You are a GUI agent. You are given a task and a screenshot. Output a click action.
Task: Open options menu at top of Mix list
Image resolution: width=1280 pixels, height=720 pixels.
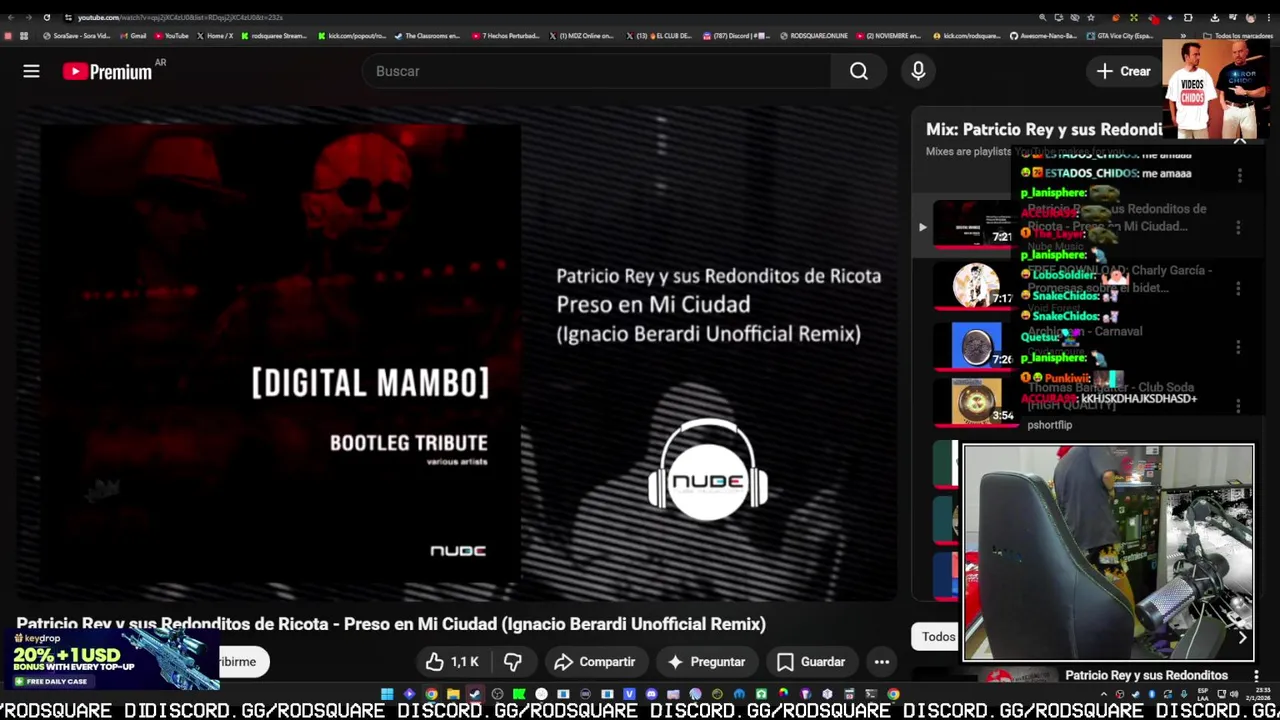pos(1239,176)
